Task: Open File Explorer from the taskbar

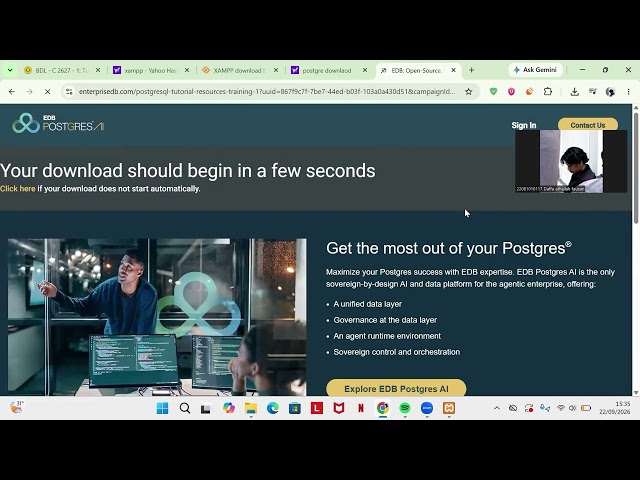Action: 251,408
